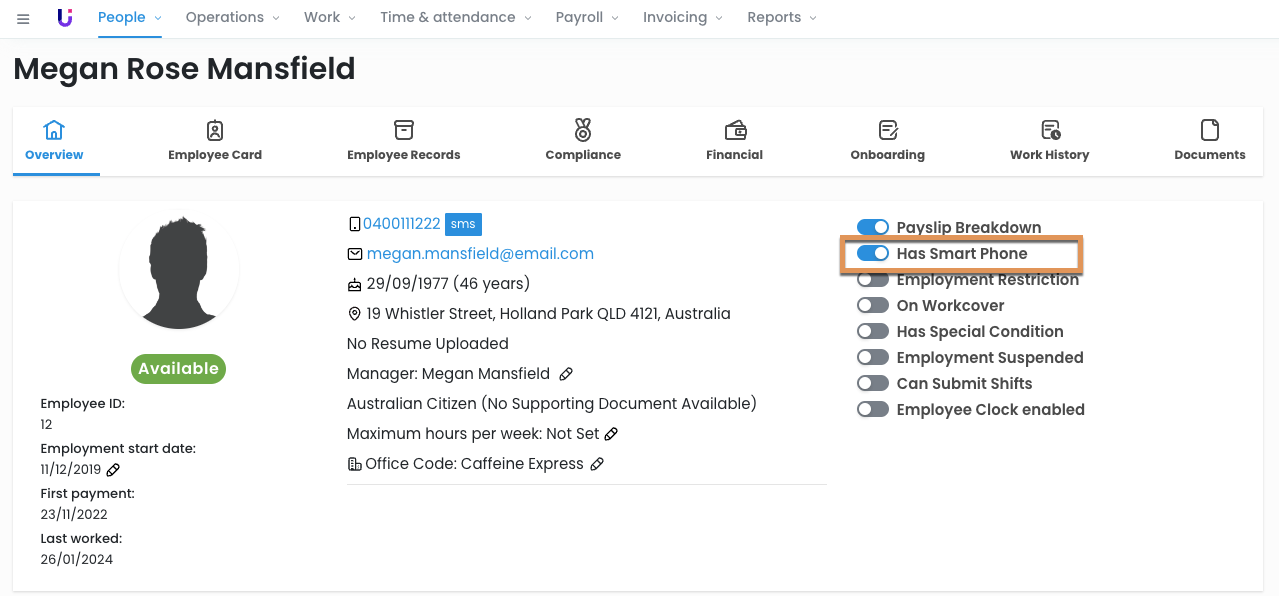
Task: Click the employee profile avatar picture
Action: pyautogui.click(x=179, y=272)
